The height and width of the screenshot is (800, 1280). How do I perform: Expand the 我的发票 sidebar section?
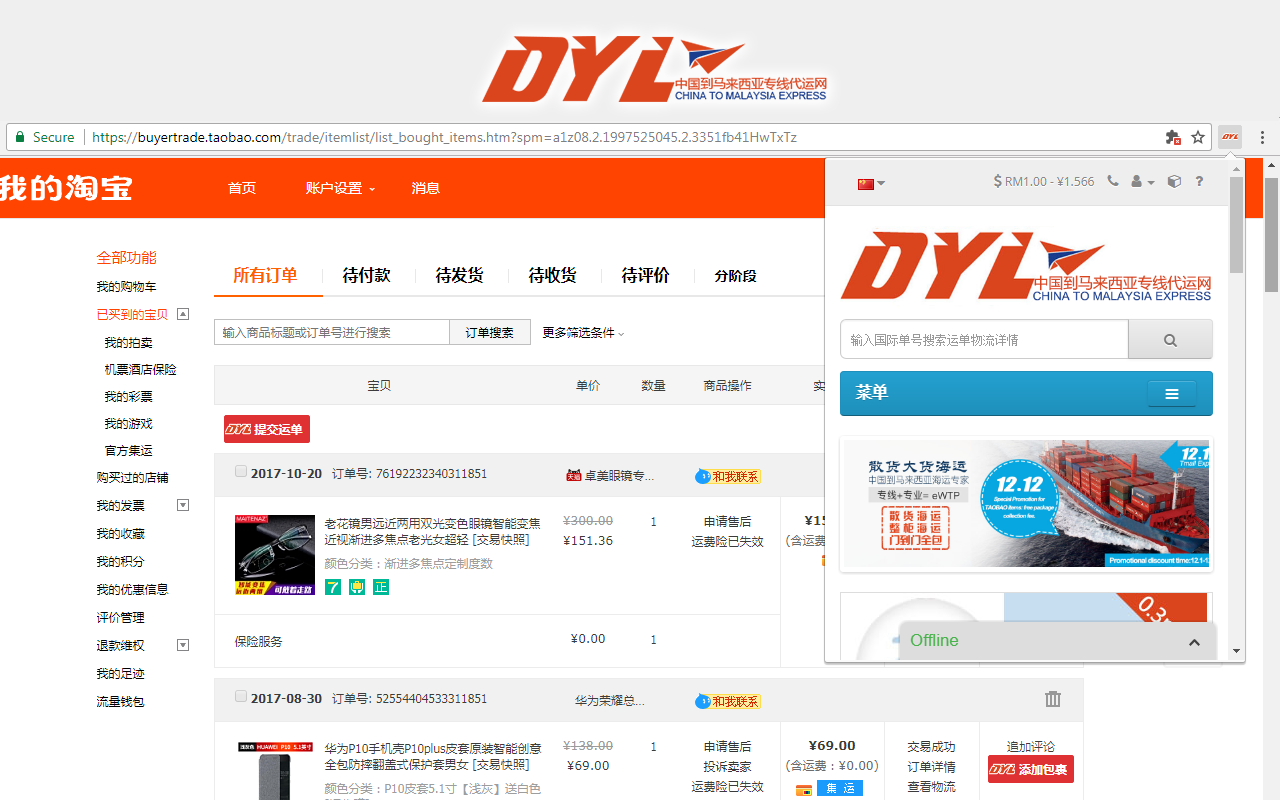pyautogui.click(x=183, y=505)
